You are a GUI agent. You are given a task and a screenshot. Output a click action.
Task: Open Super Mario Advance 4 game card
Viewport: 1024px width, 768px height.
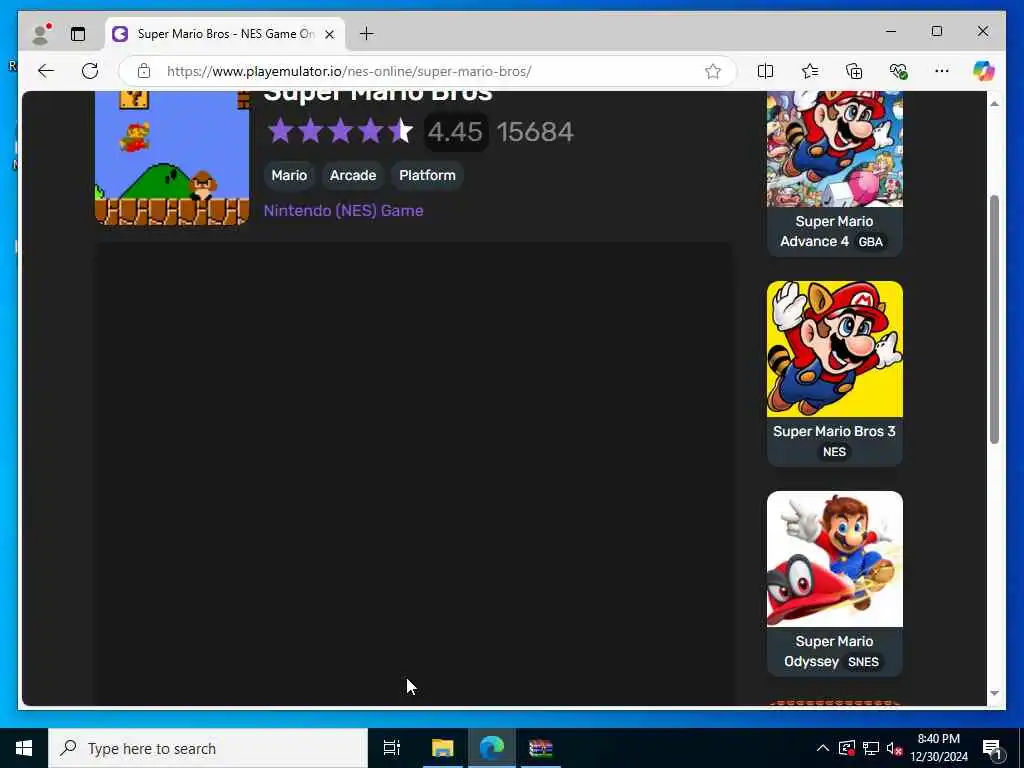coord(835,174)
